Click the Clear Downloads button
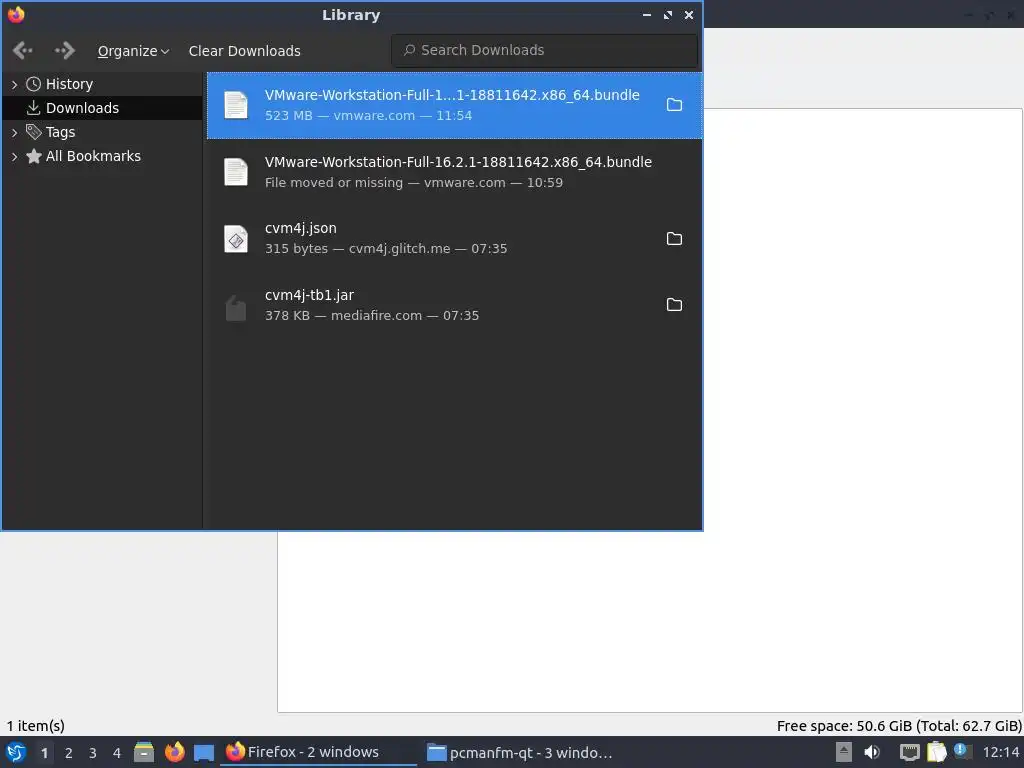This screenshot has width=1024, height=768. pyautogui.click(x=244, y=51)
